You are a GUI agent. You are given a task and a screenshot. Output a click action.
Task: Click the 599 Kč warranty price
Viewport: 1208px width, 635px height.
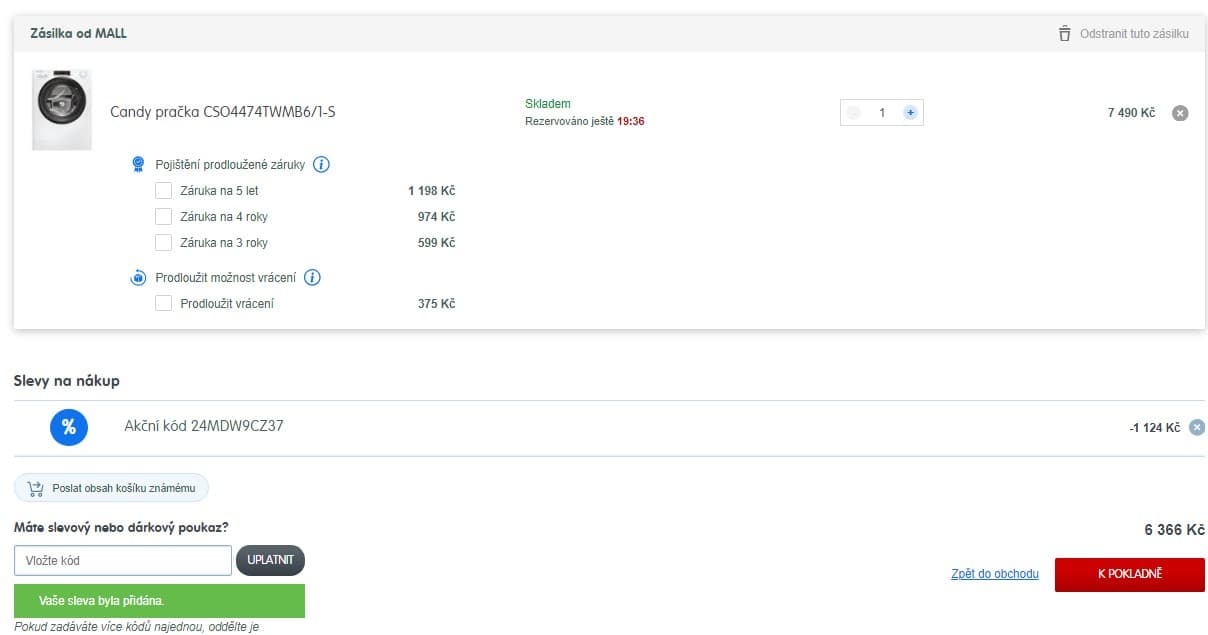(x=437, y=242)
